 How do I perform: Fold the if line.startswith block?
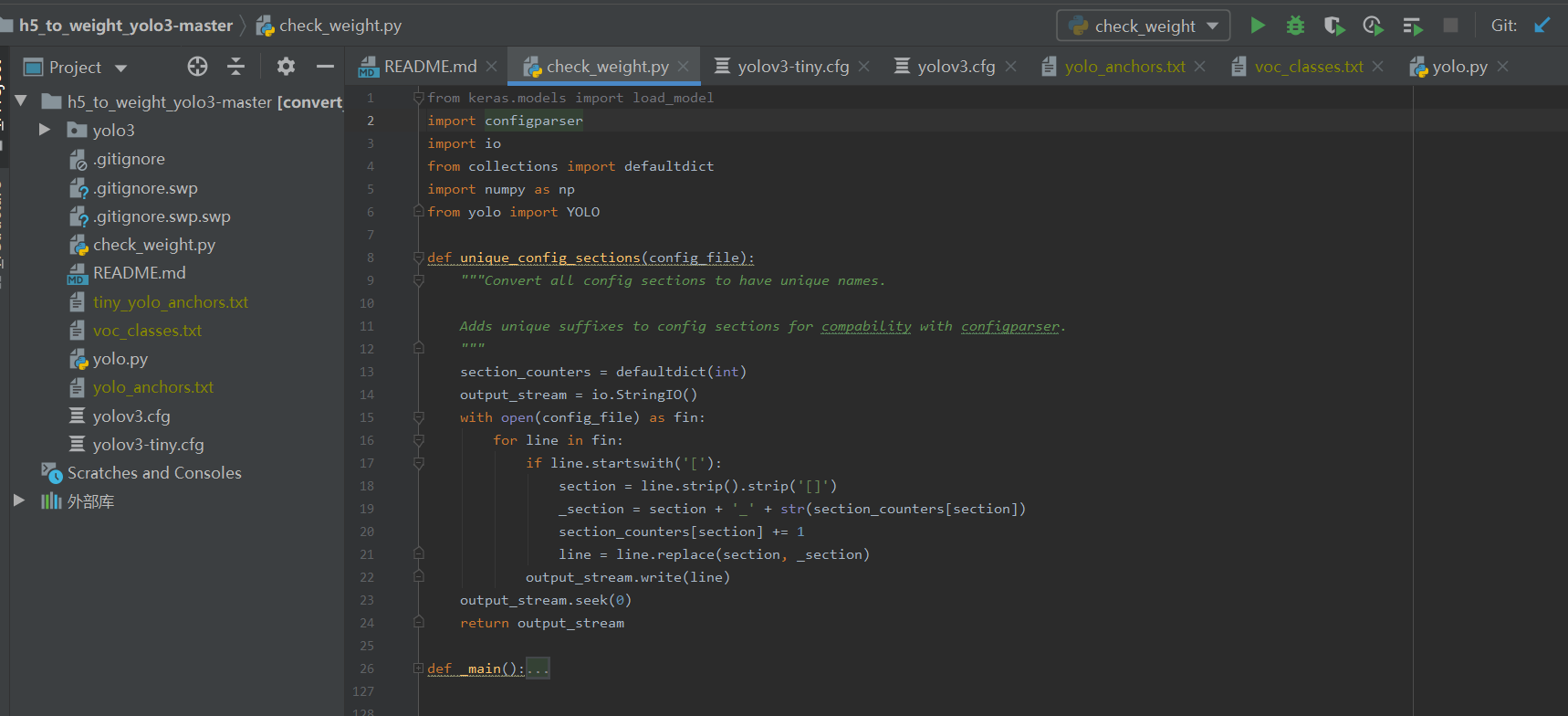pyautogui.click(x=418, y=463)
